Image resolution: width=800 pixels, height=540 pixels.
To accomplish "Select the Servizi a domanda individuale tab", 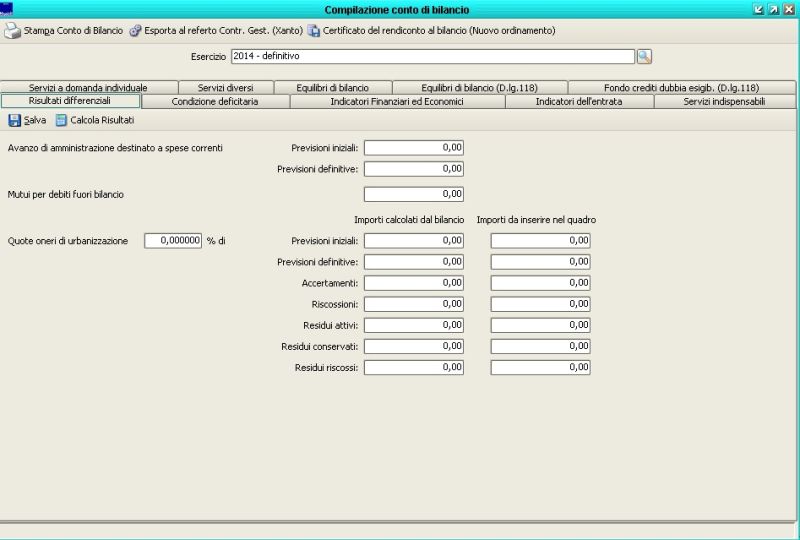I will 88,88.
